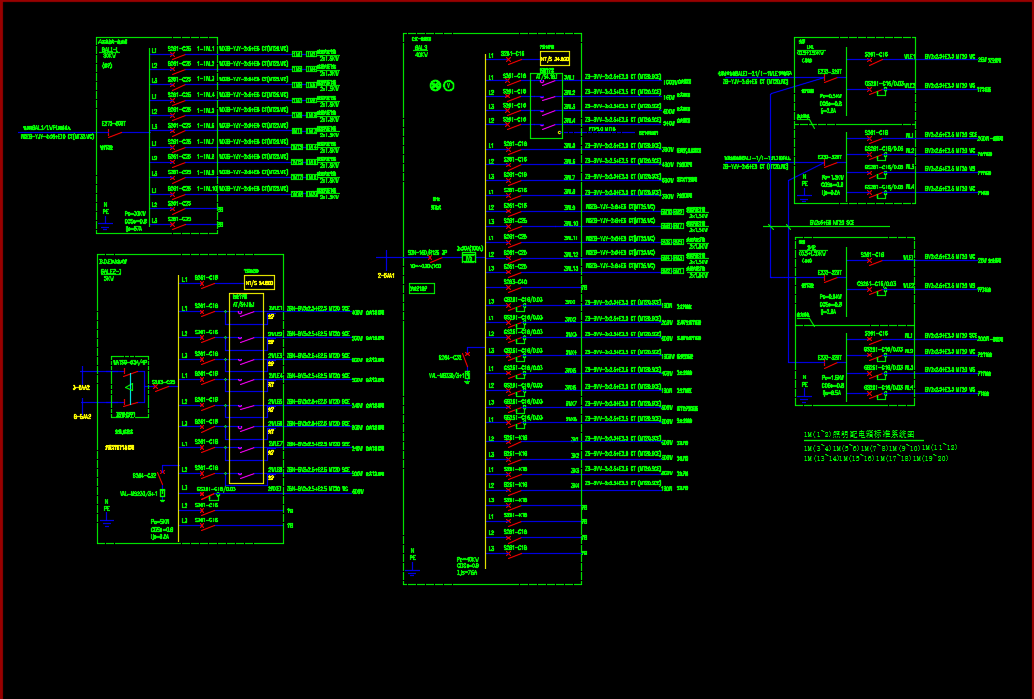The height and width of the screenshot is (699, 1034).
Task: Click the 1-1NL7 circuit label
Action: [206, 142]
